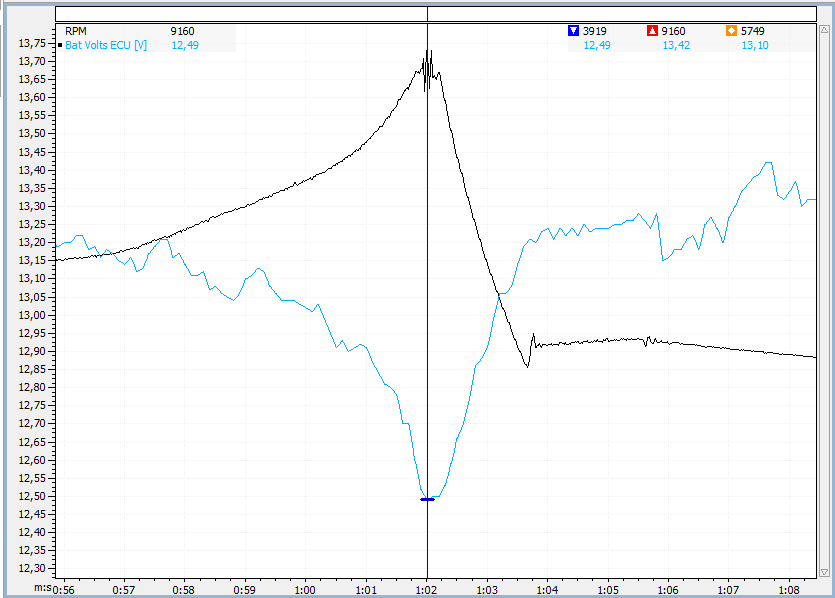835x598 pixels.
Task: Click the black bullet beside Bat Volts ECU
Action: click(x=60, y=45)
